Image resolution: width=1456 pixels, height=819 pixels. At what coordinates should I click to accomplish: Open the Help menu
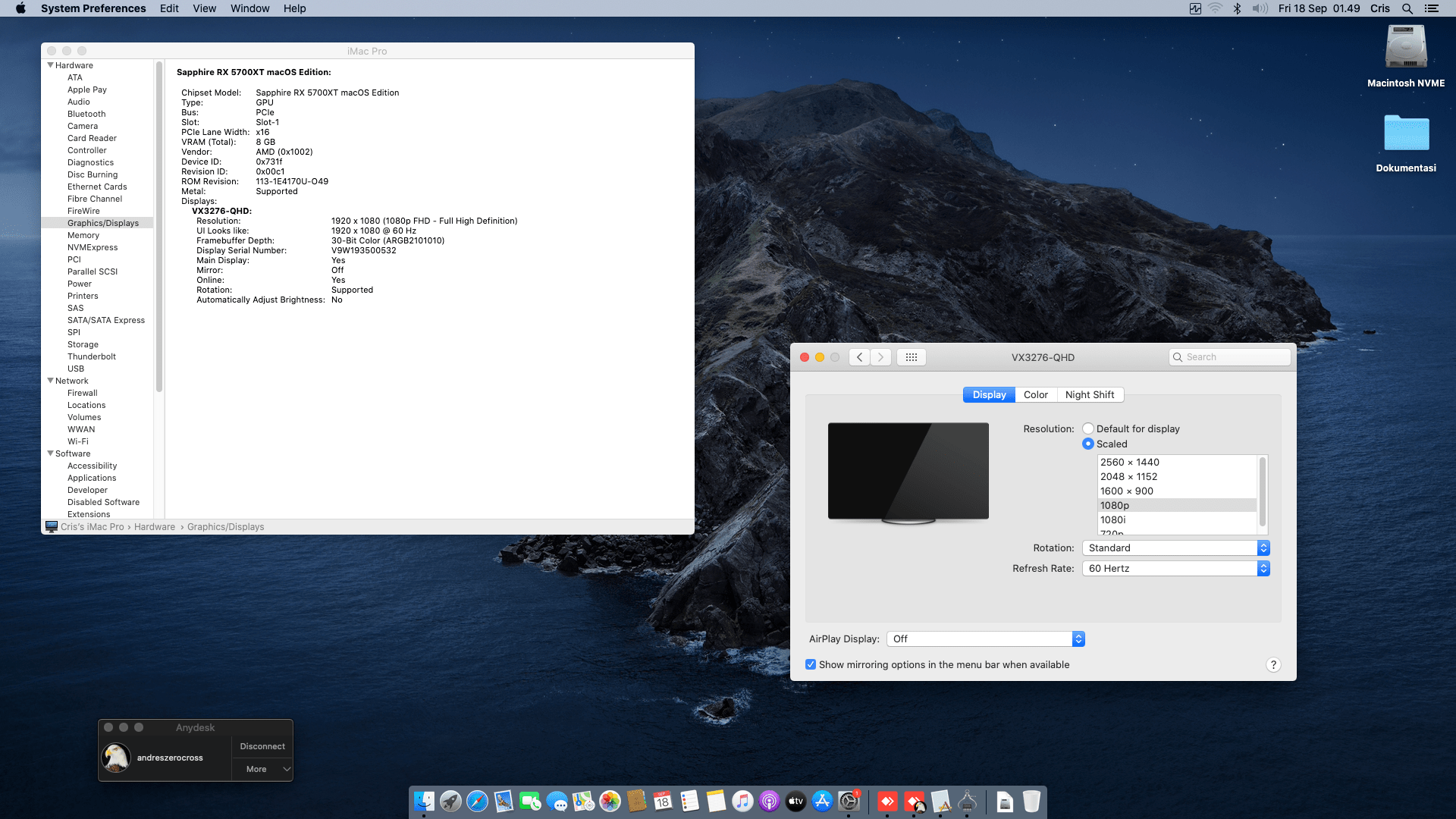[x=294, y=8]
